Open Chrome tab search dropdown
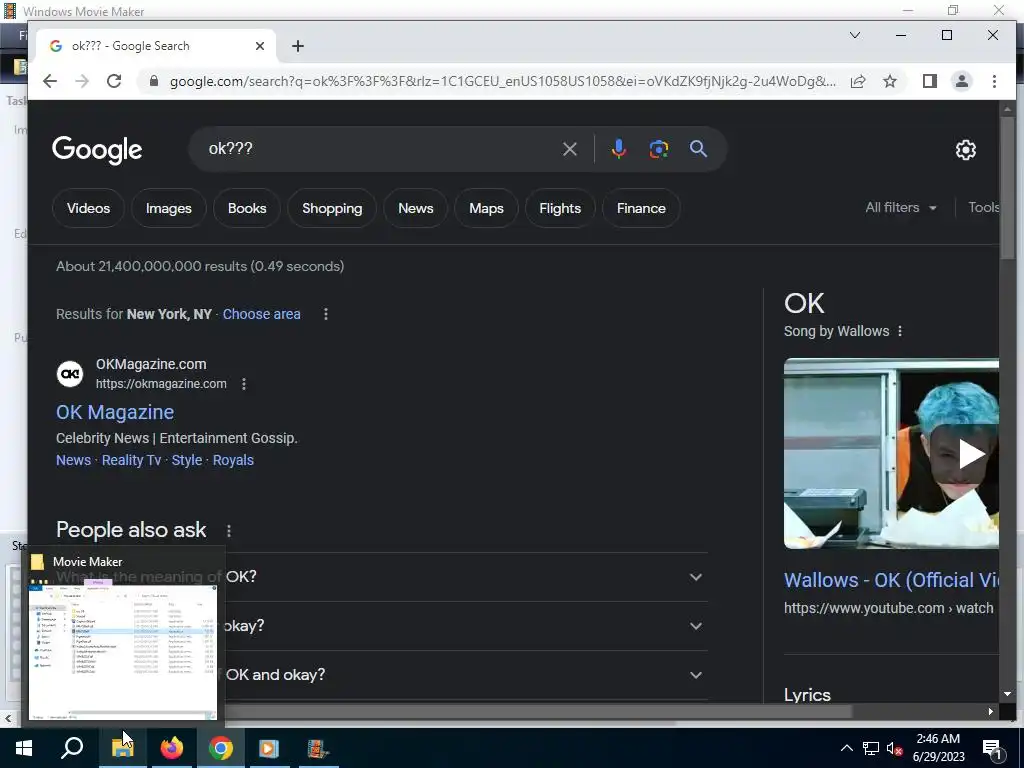Screen dimensions: 1024x768 [854, 35]
